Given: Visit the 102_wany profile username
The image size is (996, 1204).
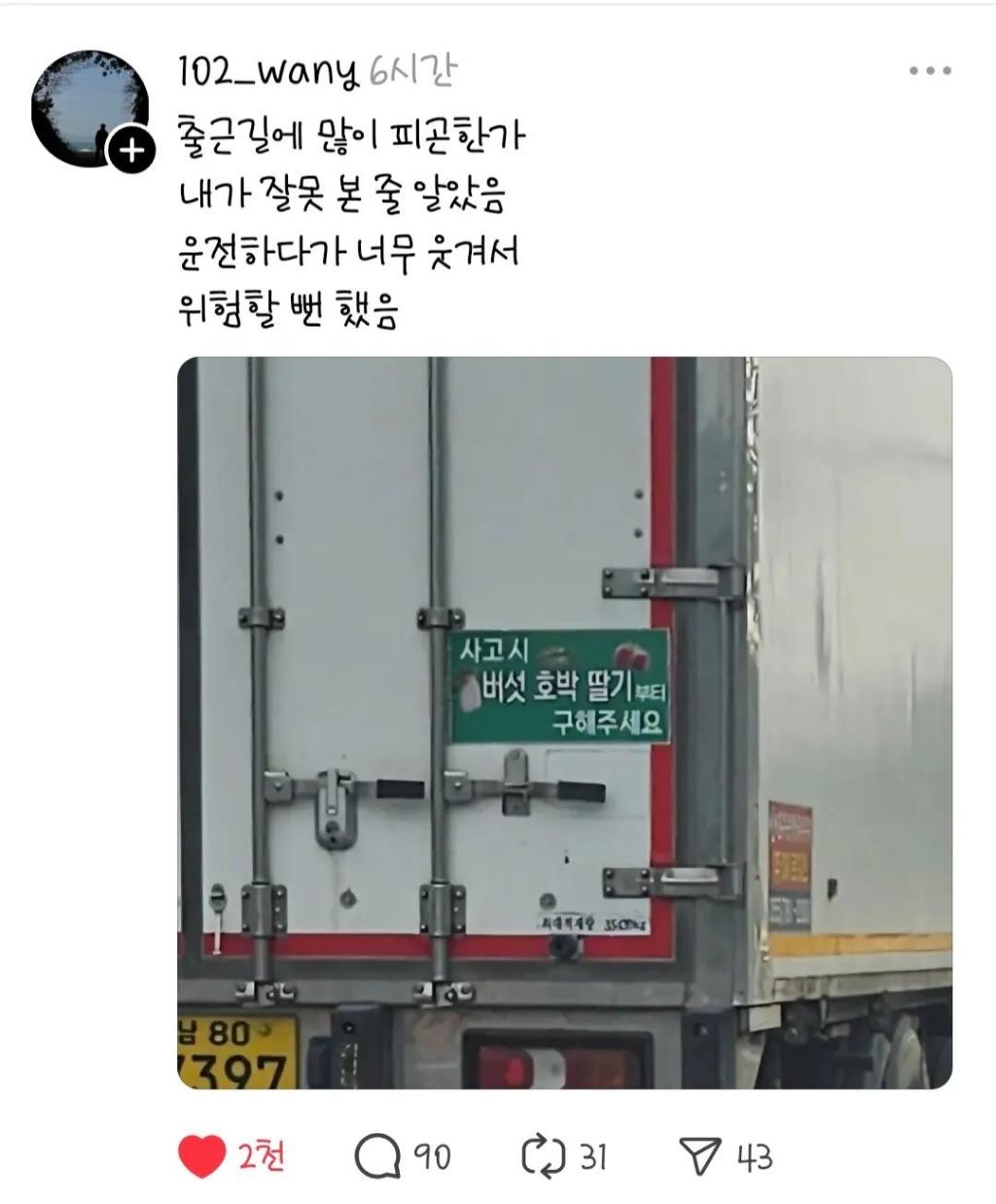Looking at the screenshot, I should click(x=268, y=70).
